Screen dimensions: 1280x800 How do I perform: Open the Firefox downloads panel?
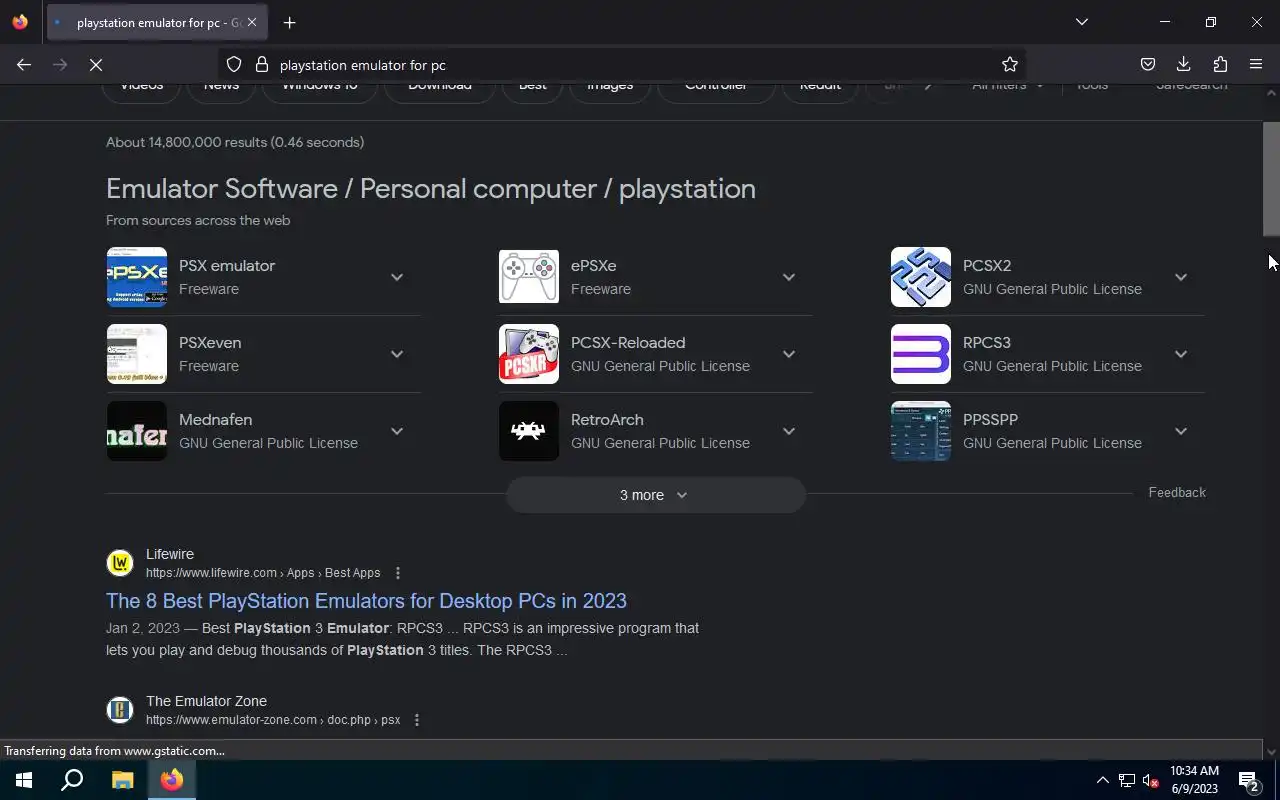click(x=1184, y=64)
